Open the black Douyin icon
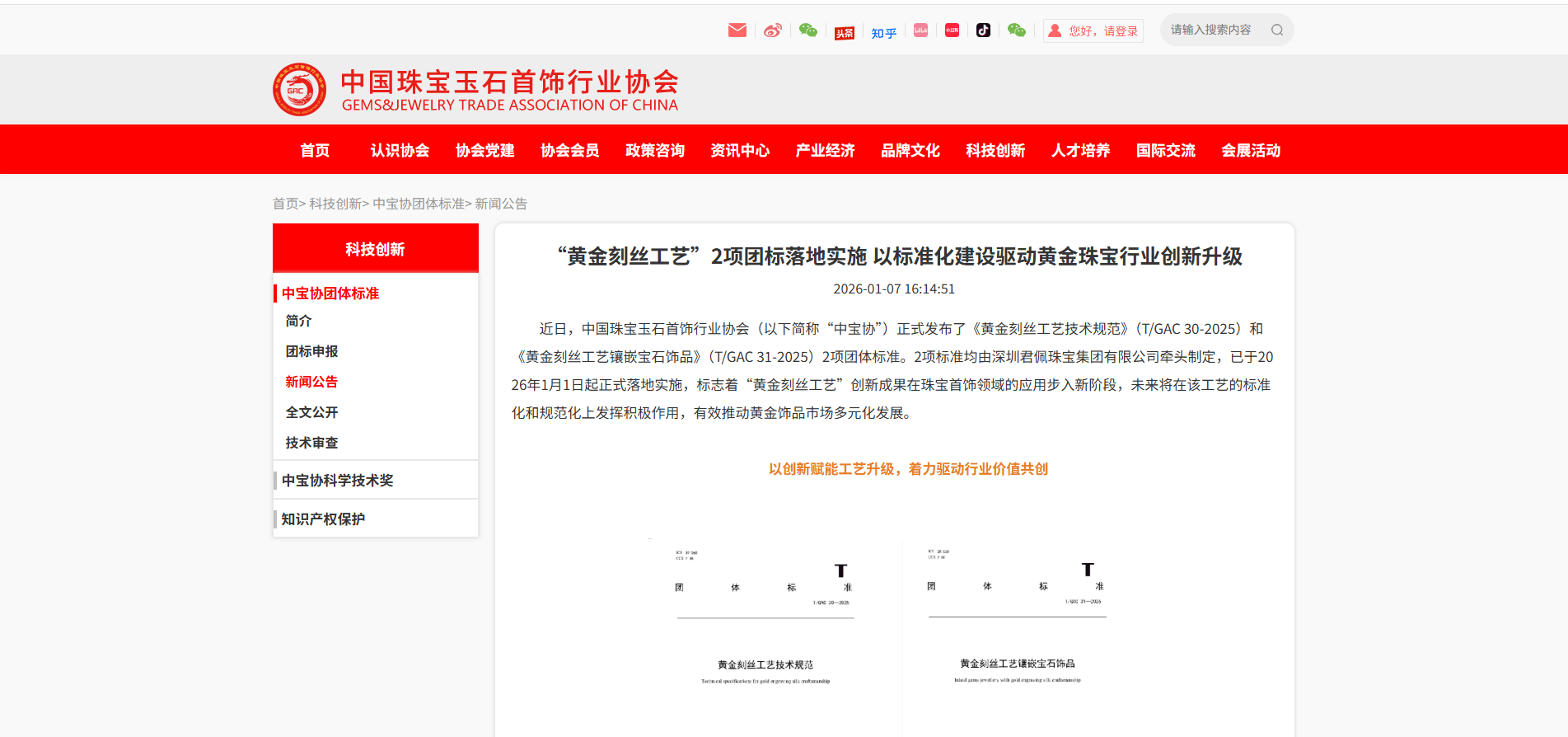1568x737 pixels. coord(983,31)
